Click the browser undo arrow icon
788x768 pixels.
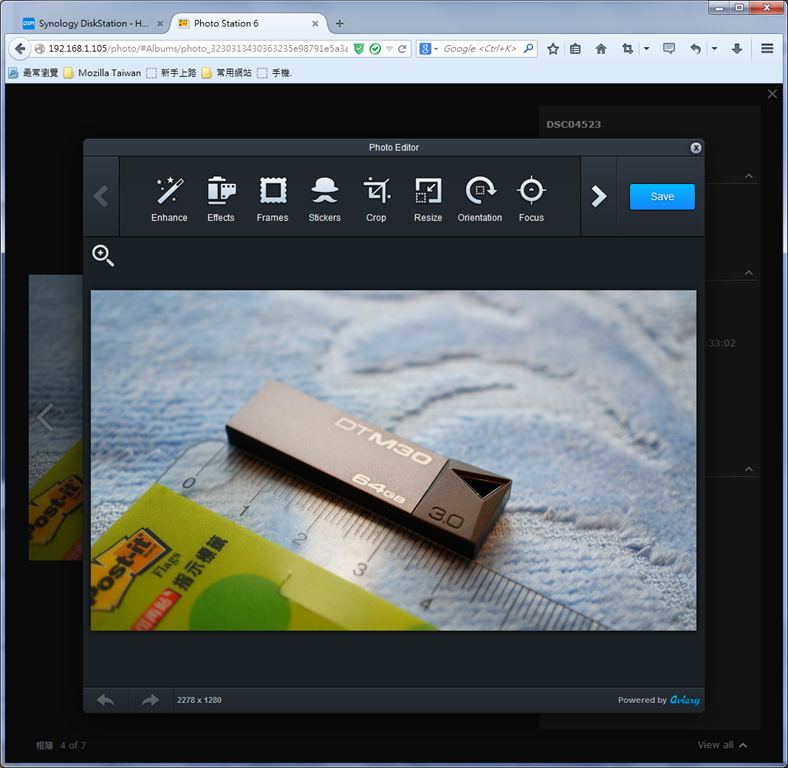coord(696,49)
